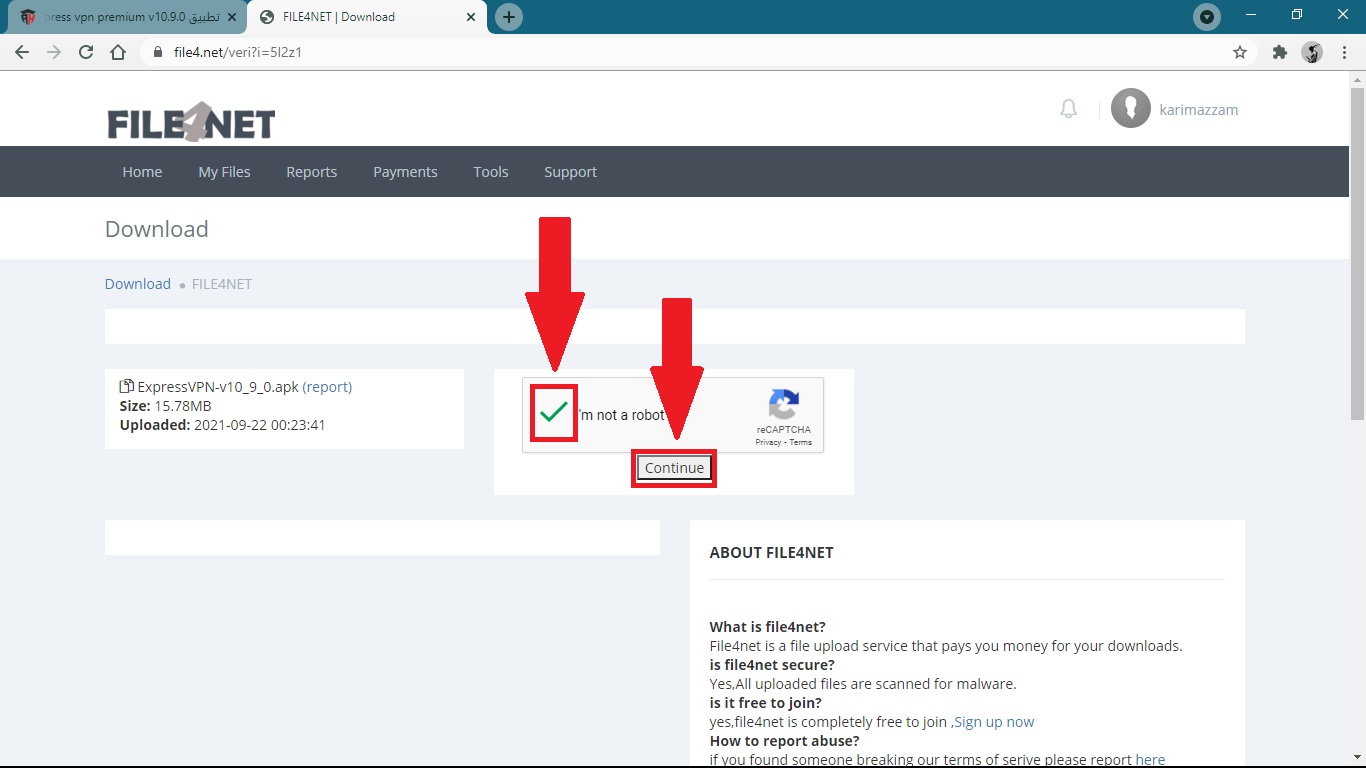Click the address bar URL field
This screenshot has height=768, width=1366.
(600, 52)
